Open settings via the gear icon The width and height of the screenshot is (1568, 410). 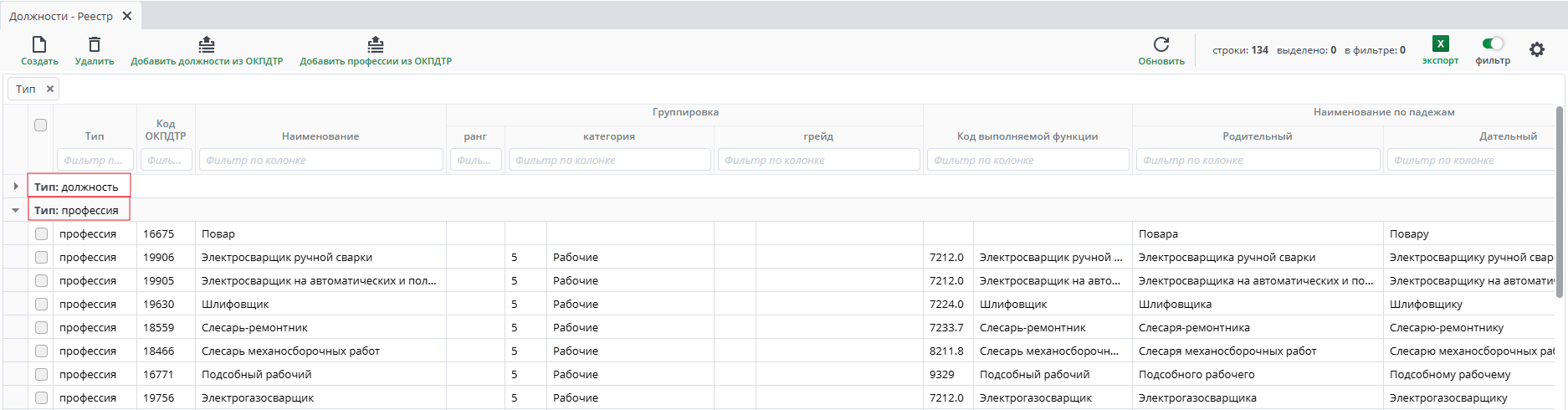click(x=1537, y=50)
